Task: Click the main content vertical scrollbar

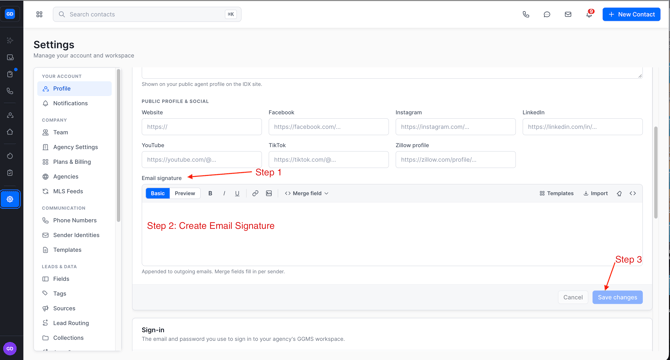Action: coord(655,173)
